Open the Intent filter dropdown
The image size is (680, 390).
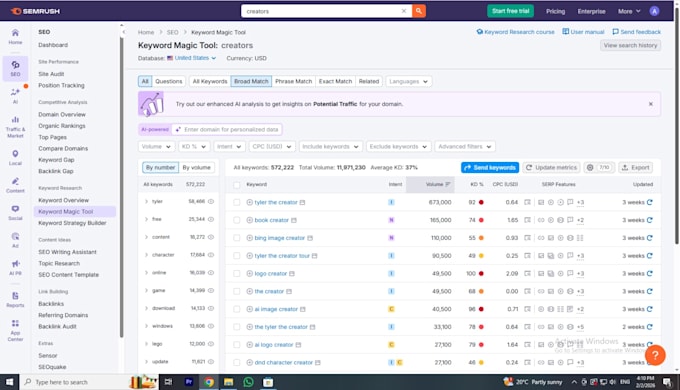click(x=229, y=147)
